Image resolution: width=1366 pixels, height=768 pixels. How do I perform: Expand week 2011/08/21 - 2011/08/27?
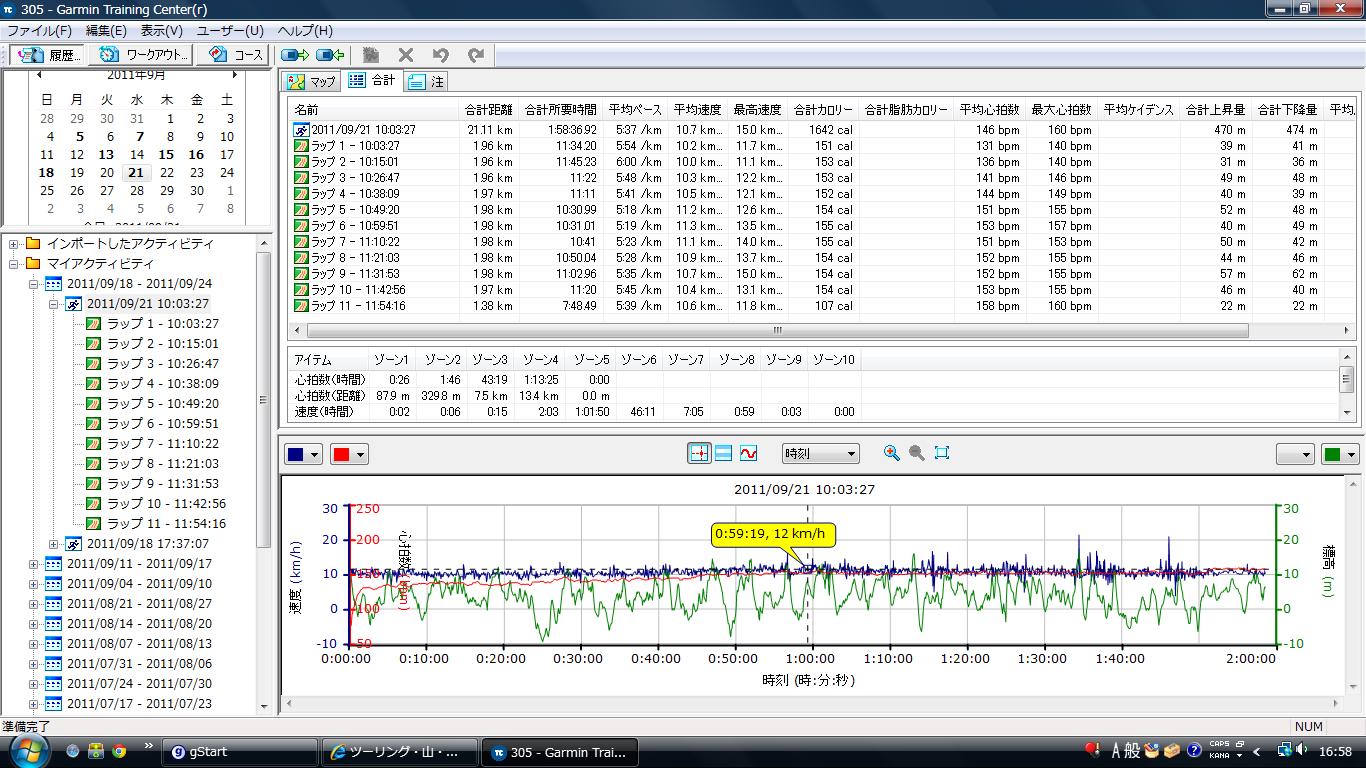coord(33,603)
